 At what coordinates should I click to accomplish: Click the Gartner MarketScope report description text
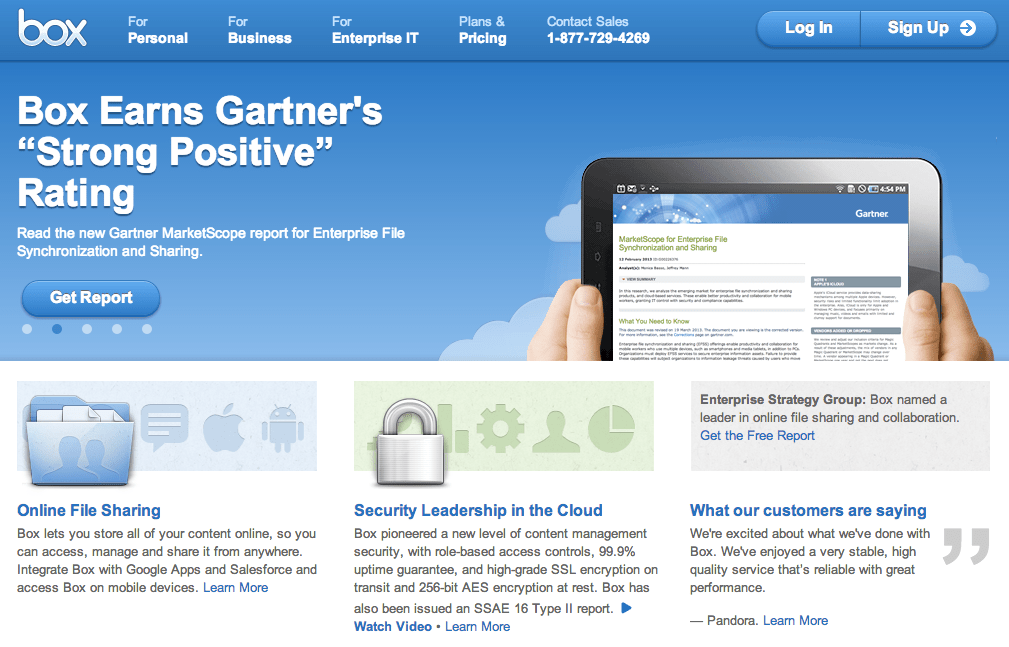tap(211, 242)
